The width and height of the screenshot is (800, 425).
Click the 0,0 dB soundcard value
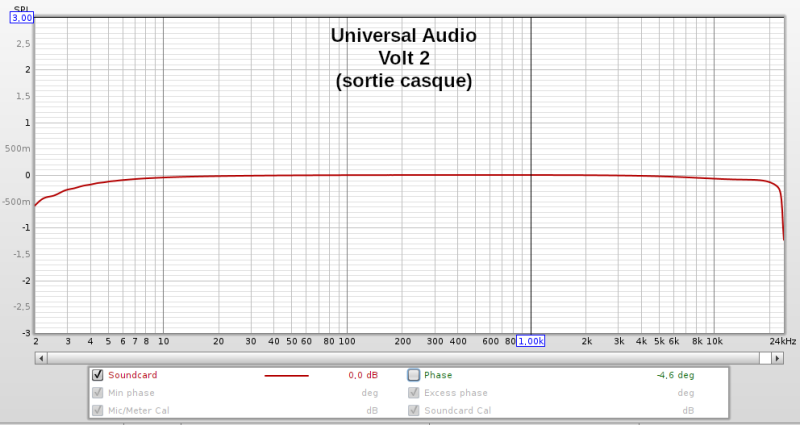(x=363, y=376)
